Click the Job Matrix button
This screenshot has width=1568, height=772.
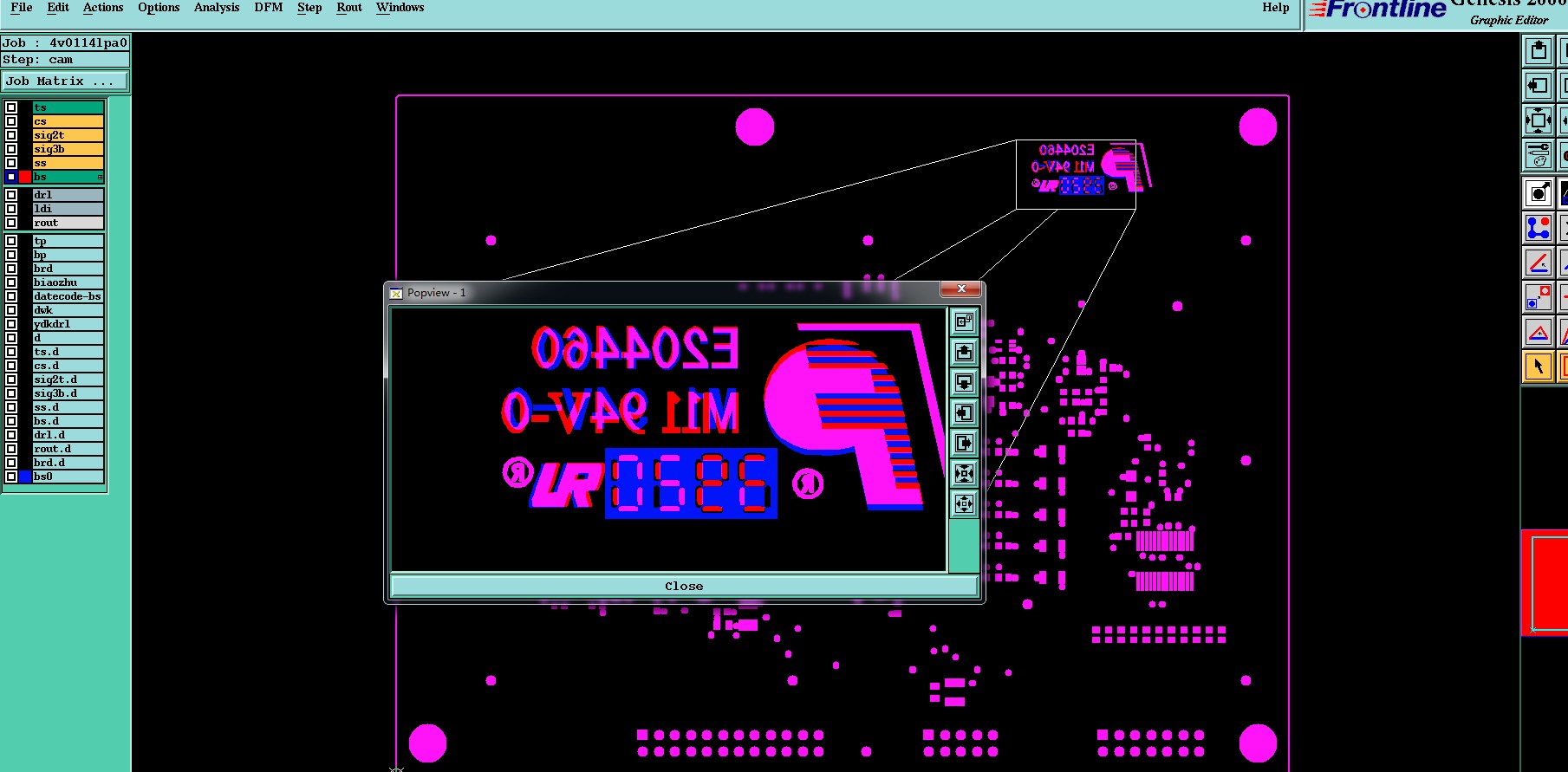coord(65,81)
